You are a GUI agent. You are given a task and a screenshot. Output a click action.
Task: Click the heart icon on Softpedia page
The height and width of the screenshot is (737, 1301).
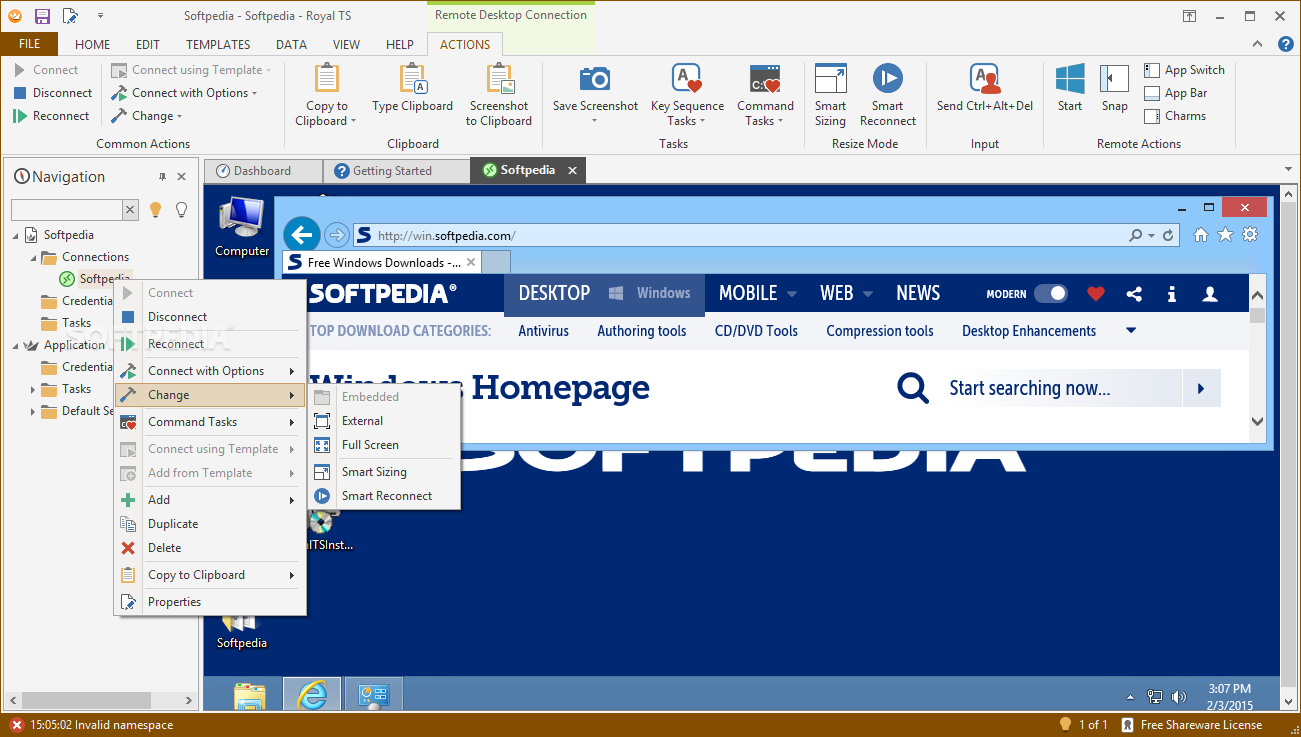(x=1096, y=294)
